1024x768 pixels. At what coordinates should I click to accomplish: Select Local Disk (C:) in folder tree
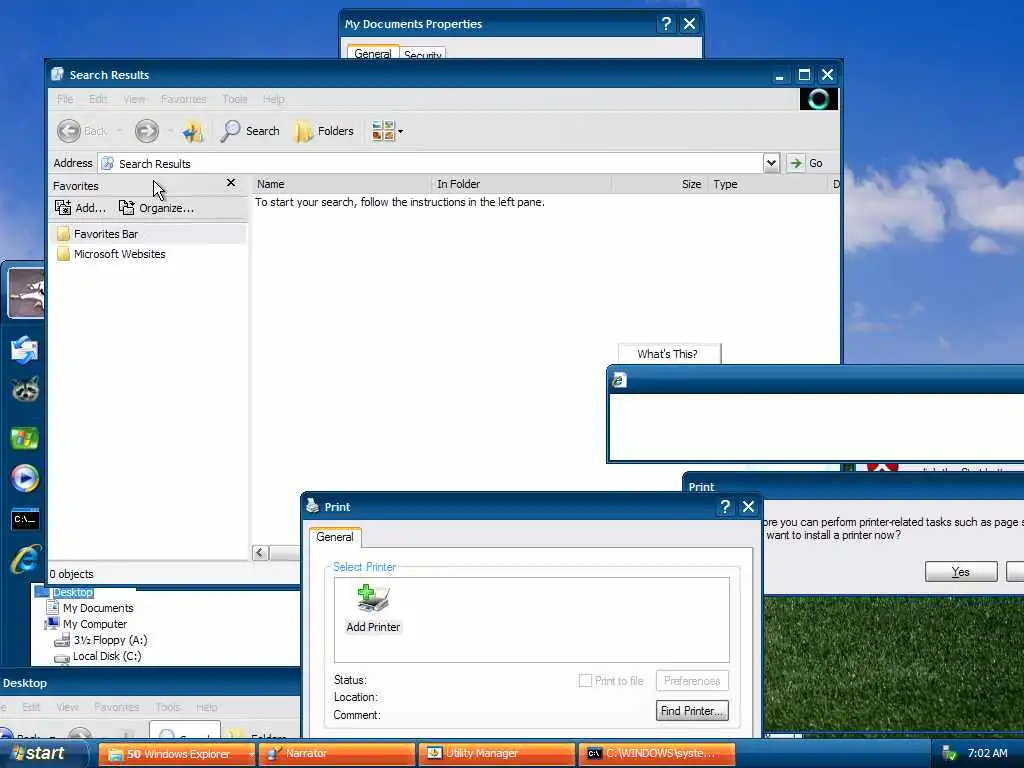pyautogui.click(x=107, y=656)
